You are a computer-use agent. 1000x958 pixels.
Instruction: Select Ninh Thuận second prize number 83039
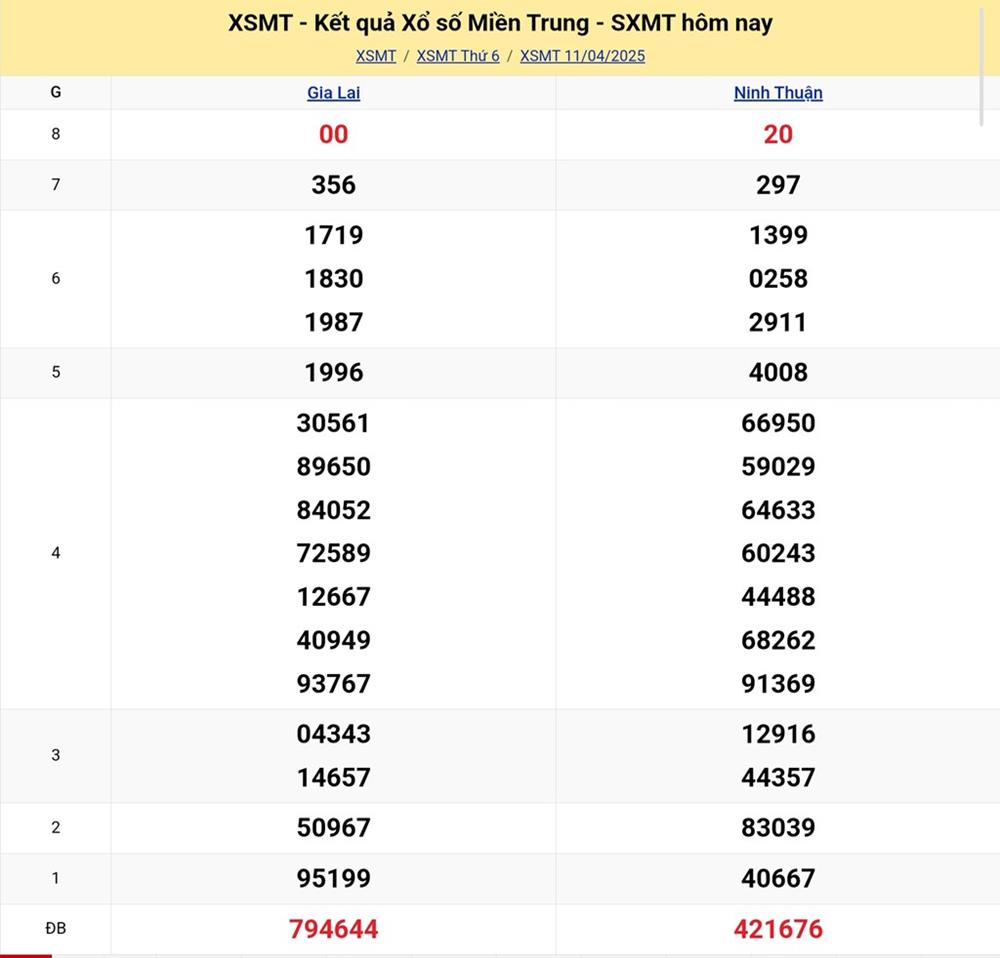[x=778, y=828]
